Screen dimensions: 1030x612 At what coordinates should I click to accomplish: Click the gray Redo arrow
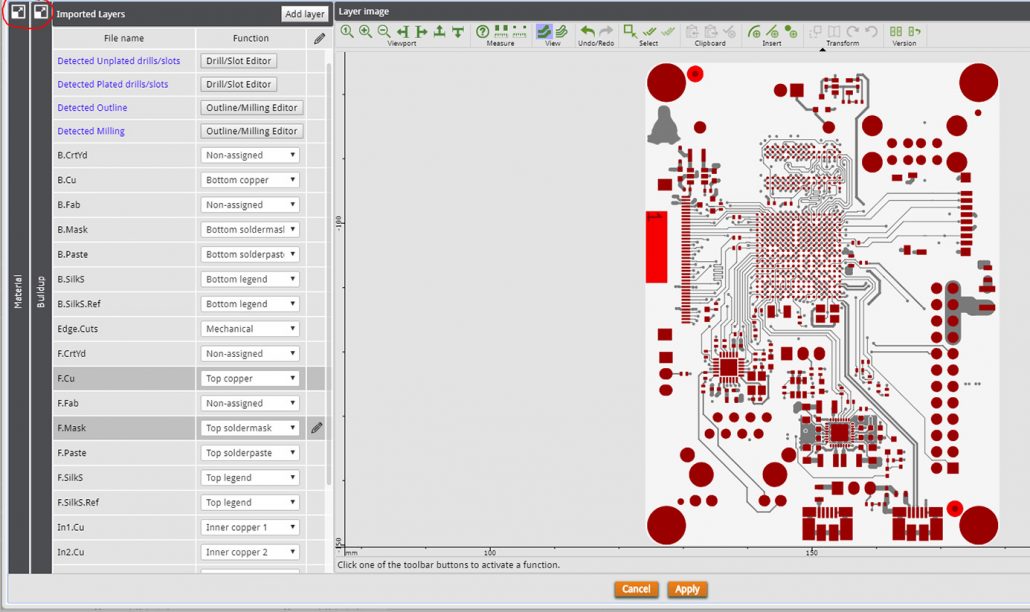tap(606, 32)
